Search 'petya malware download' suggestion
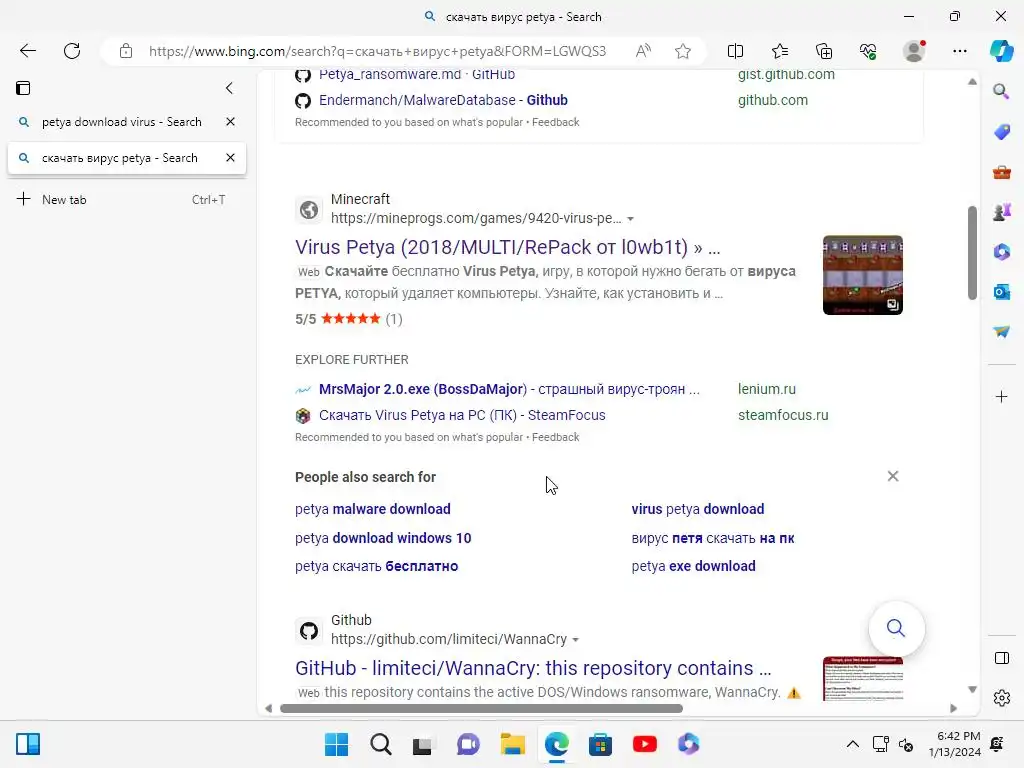The height and width of the screenshot is (768, 1024). pyautogui.click(x=372, y=509)
